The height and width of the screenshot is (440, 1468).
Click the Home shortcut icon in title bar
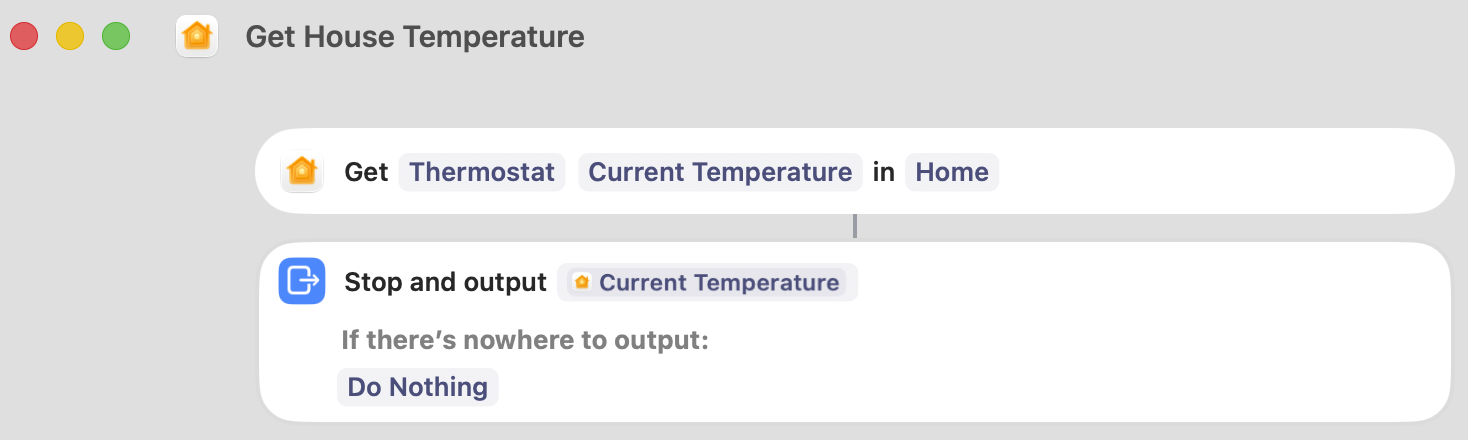click(197, 37)
